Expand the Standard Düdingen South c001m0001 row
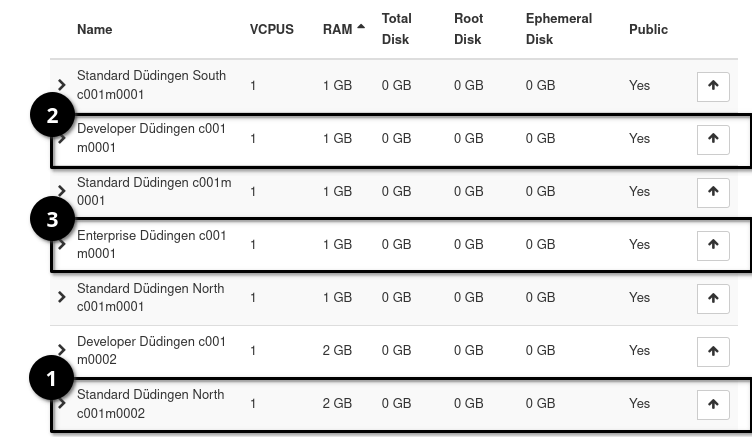This screenshot has height=437, width=752. [62, 85]
